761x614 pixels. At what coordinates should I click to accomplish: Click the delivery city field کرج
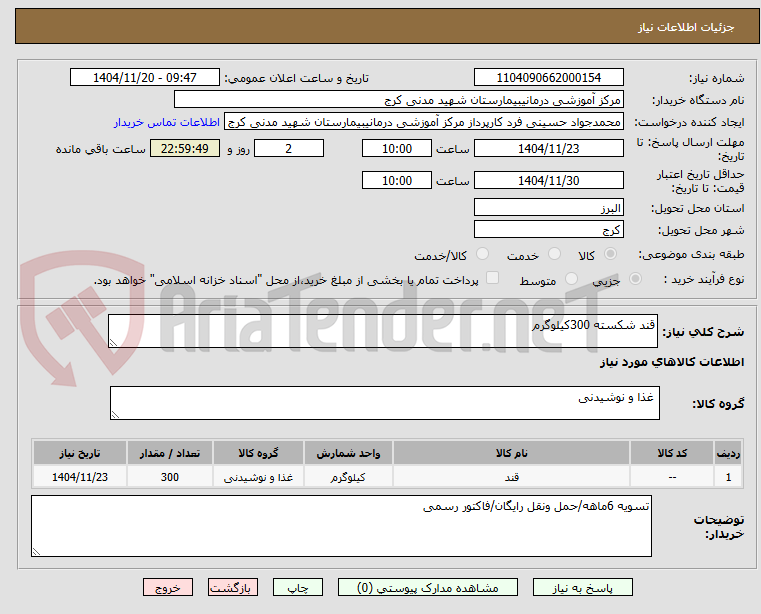point(548,229)
